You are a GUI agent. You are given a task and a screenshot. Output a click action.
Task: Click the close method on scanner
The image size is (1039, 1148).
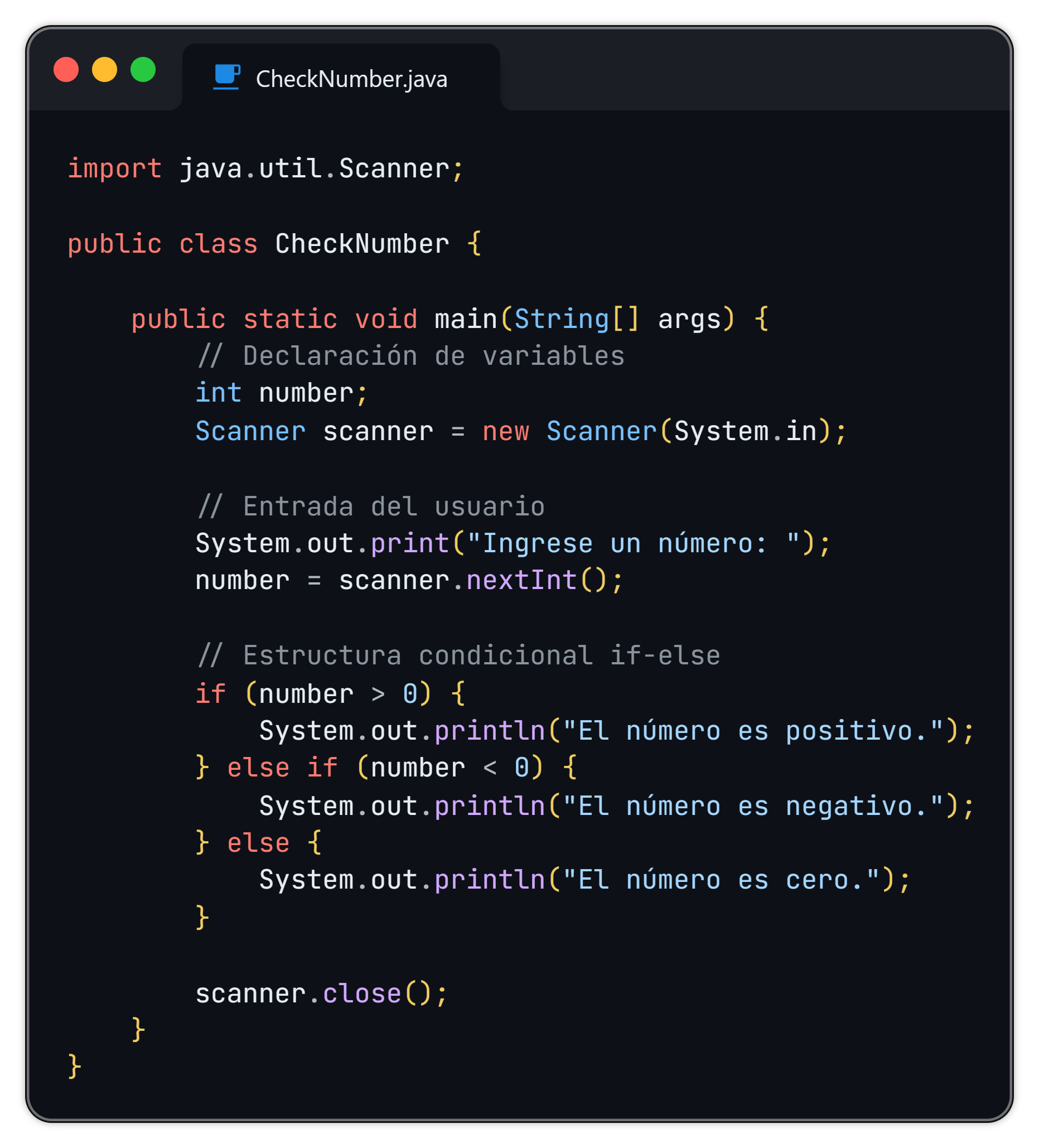tap(362, 994)
